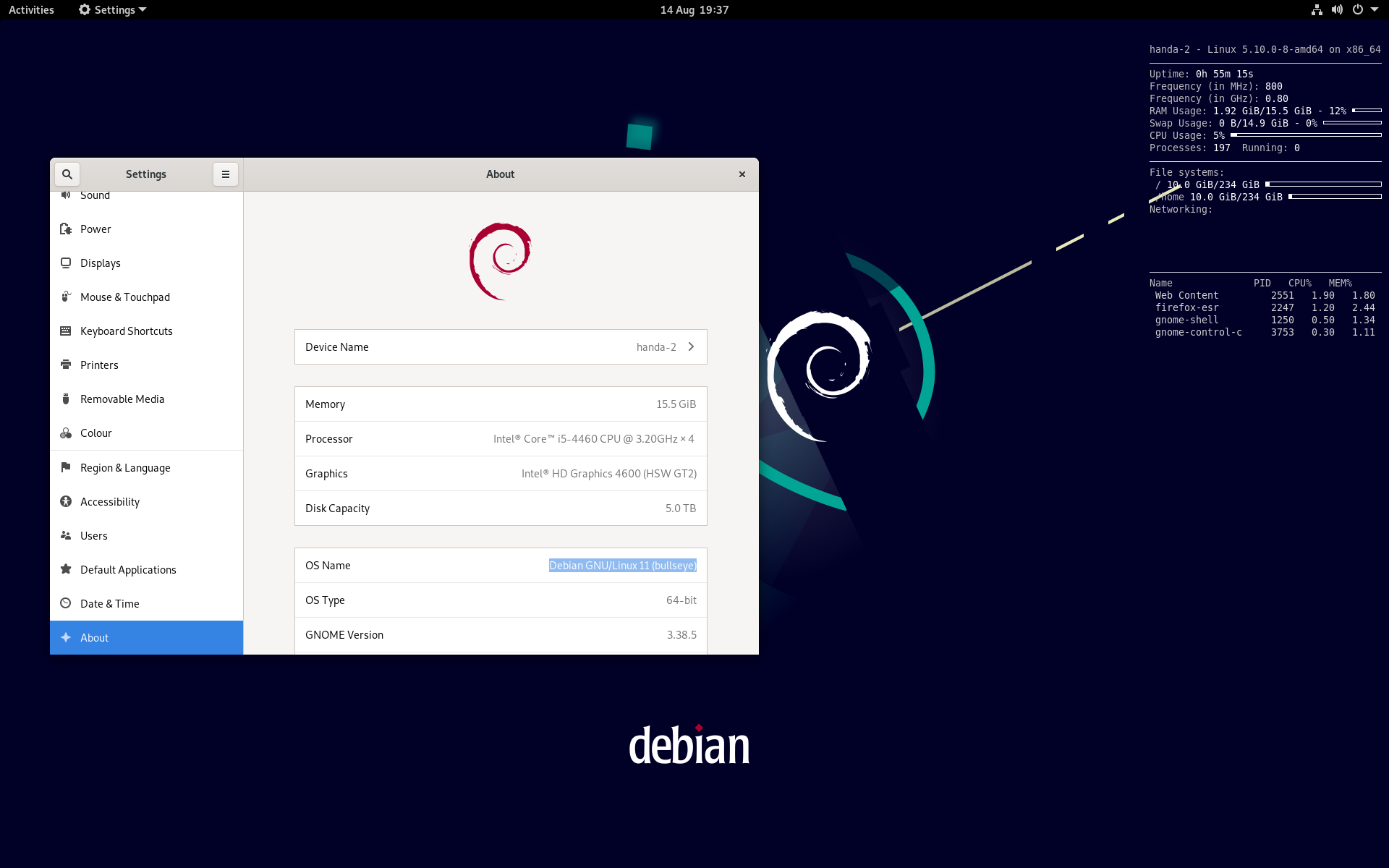The height and width of the screenshot is (868, 1389).
Task: Click the search icon in Settings header
Action: (67, 174)
